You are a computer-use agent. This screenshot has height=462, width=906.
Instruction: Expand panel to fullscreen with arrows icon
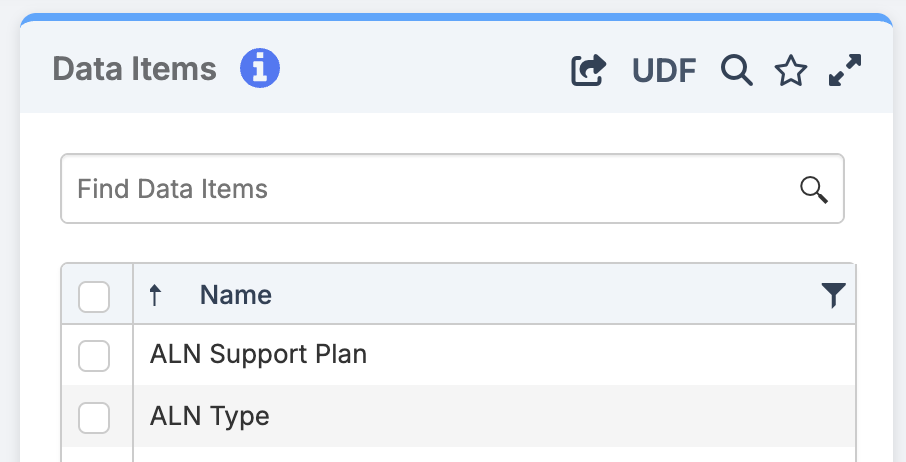point(846,70)
